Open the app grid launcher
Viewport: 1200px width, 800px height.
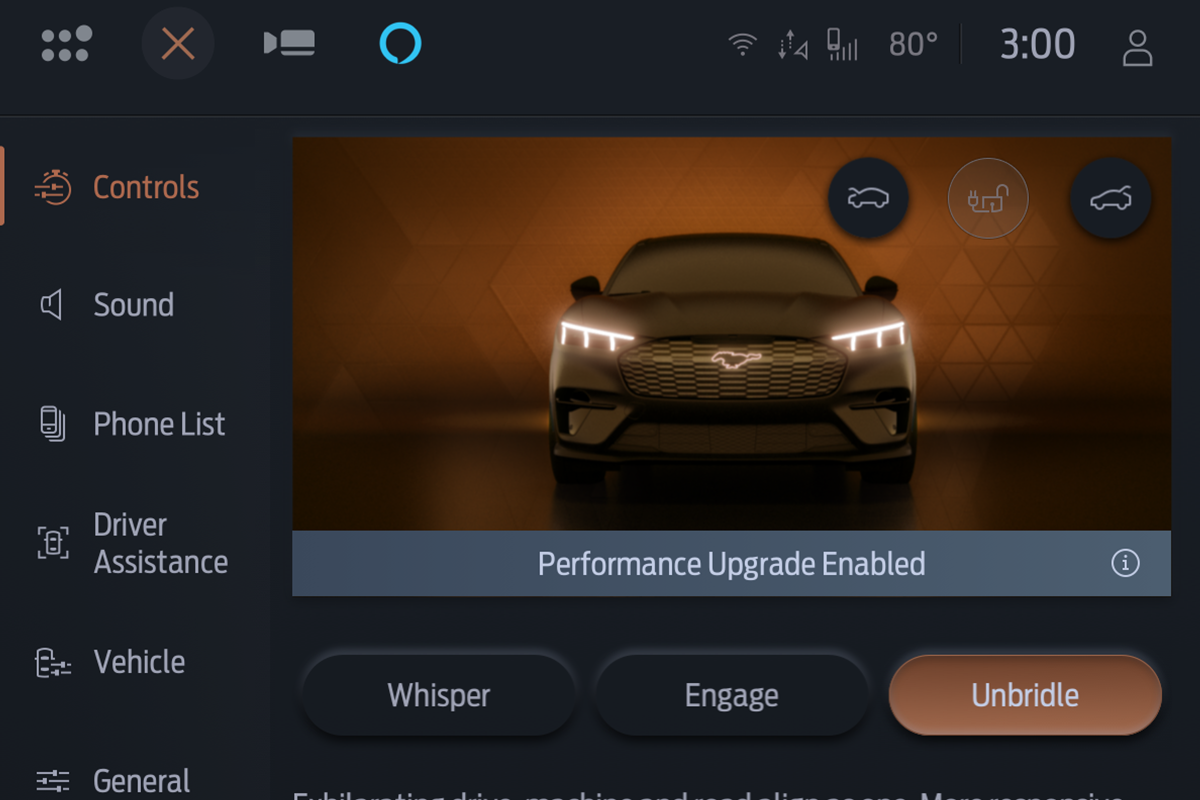click(x=66, y=44)
